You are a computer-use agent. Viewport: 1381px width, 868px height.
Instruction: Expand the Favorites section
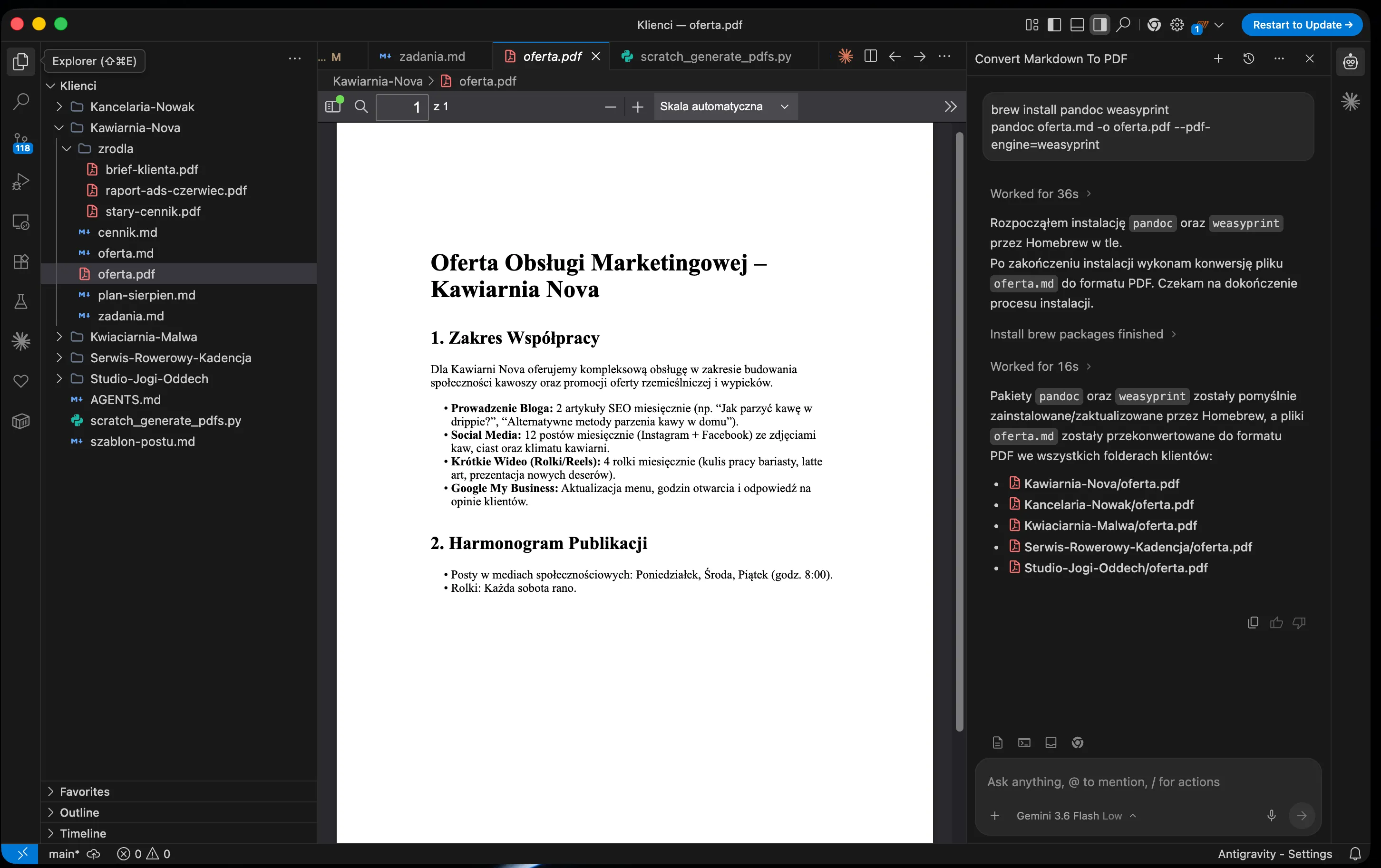pos(179,792)
